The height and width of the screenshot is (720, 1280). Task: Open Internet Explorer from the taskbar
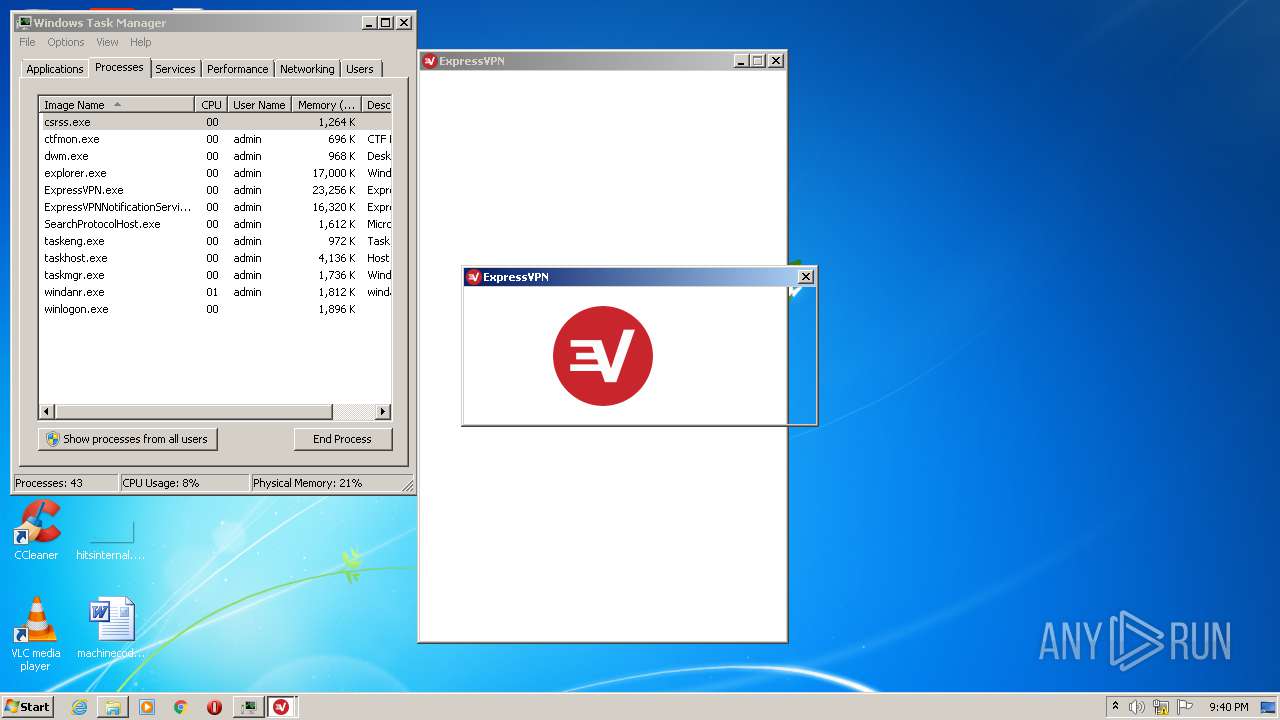[79, 707]
